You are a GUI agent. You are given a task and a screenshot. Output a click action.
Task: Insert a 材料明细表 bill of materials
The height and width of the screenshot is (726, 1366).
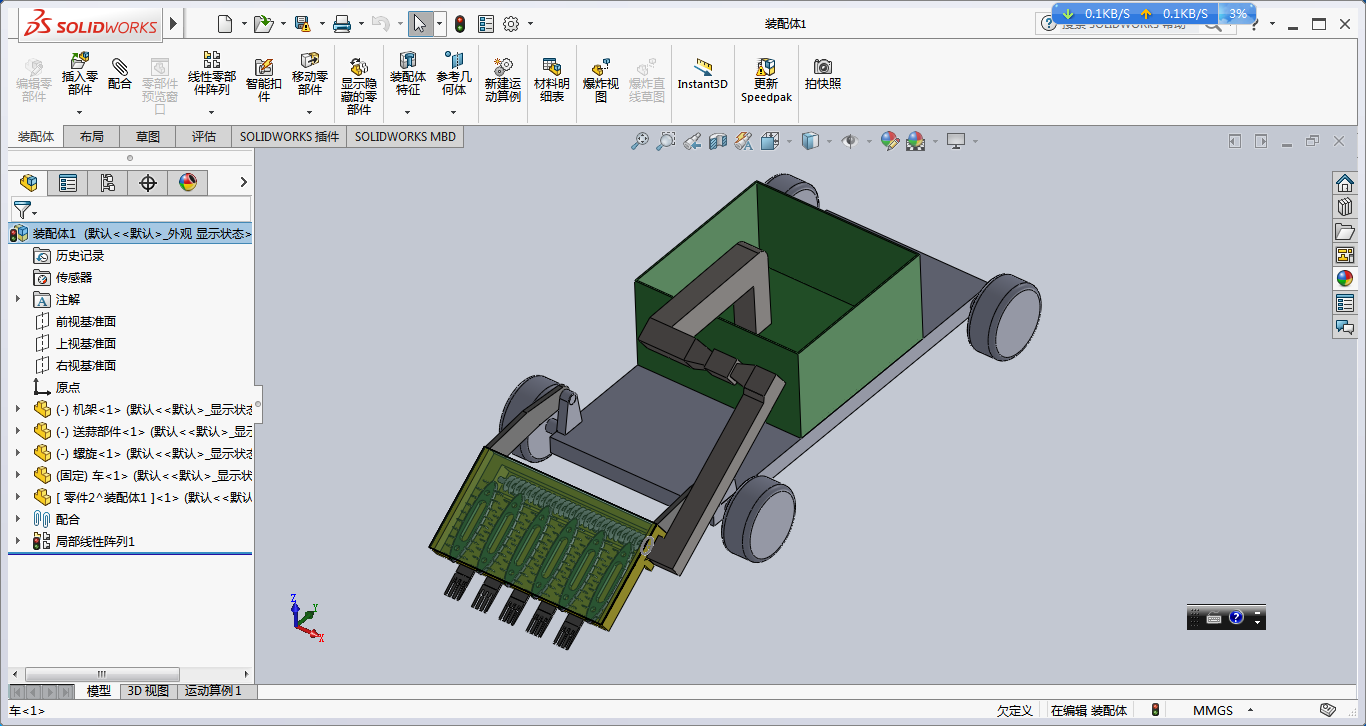coord(552,80)
